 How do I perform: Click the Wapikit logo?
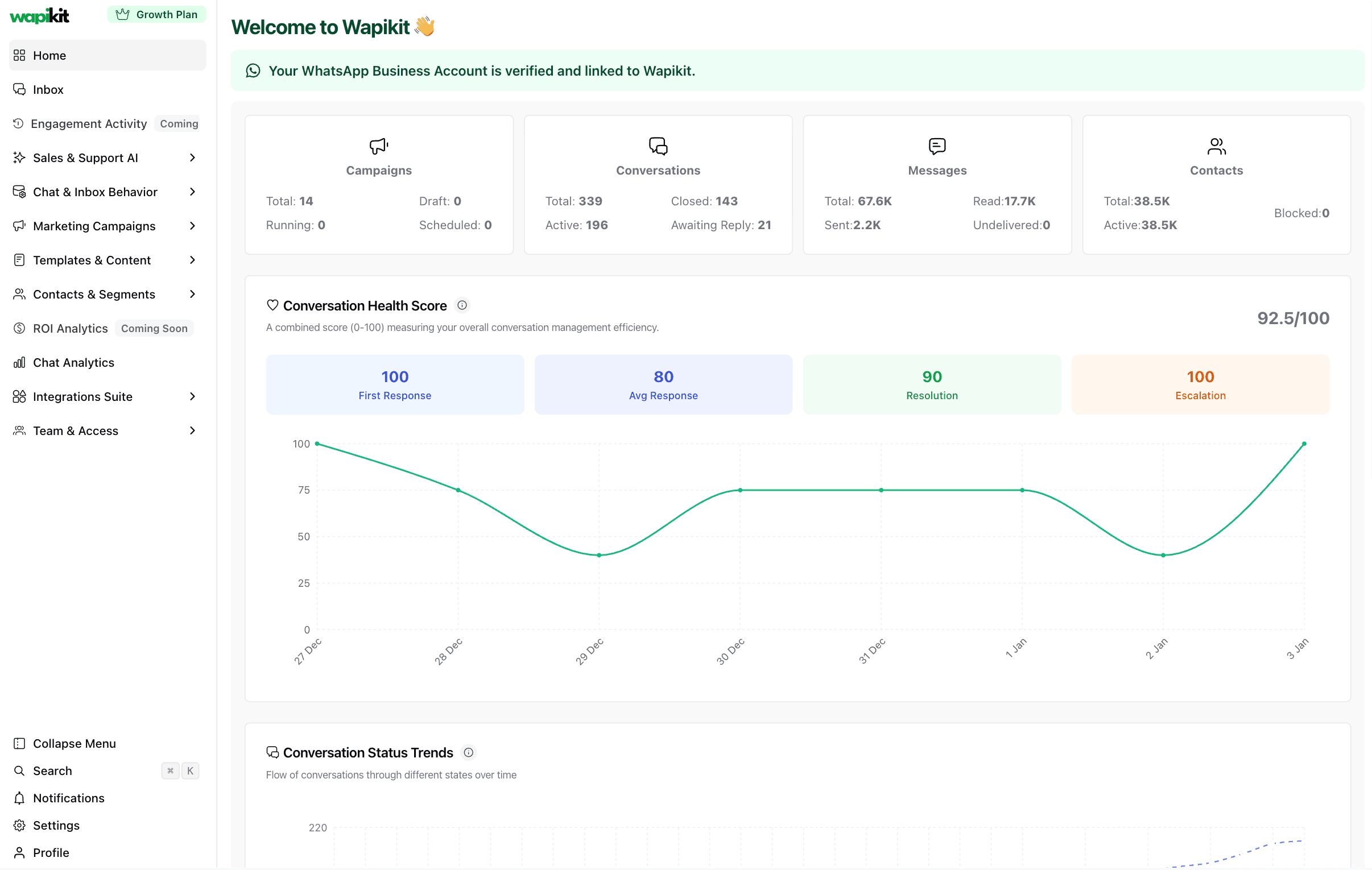click(x=39, y=15)
